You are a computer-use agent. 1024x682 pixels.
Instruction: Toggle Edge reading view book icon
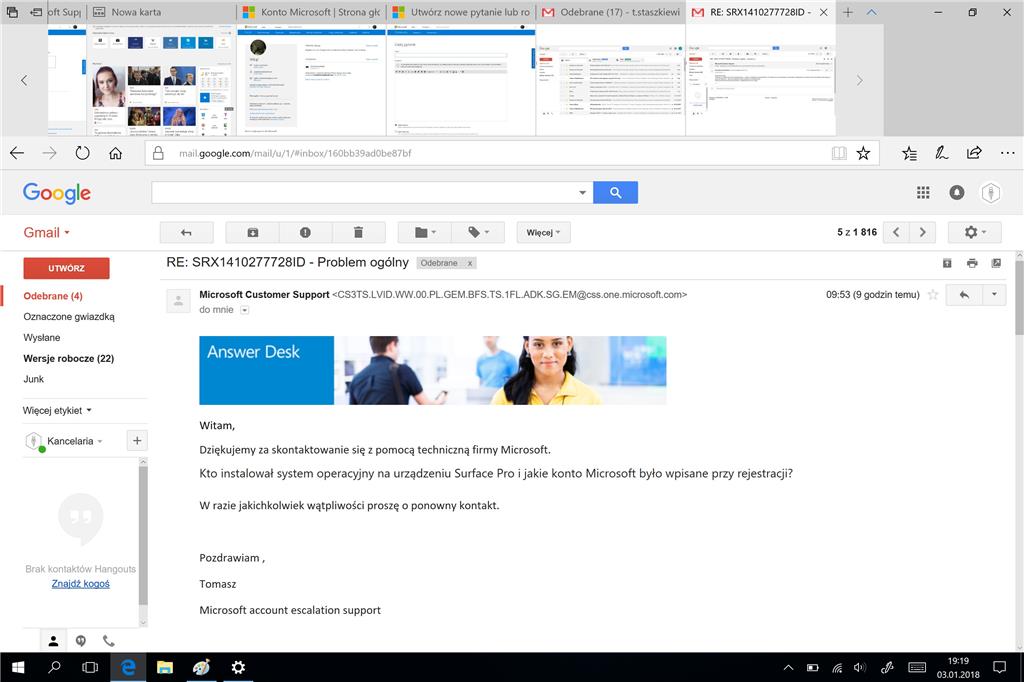point(839,154)
